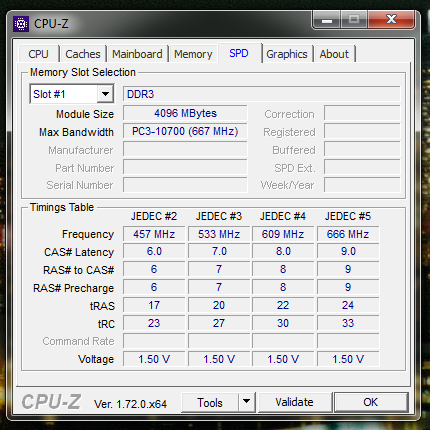This screenshot has height=430, width=430.
Task: Click the tRC value 30
Action: coord(283,323)
